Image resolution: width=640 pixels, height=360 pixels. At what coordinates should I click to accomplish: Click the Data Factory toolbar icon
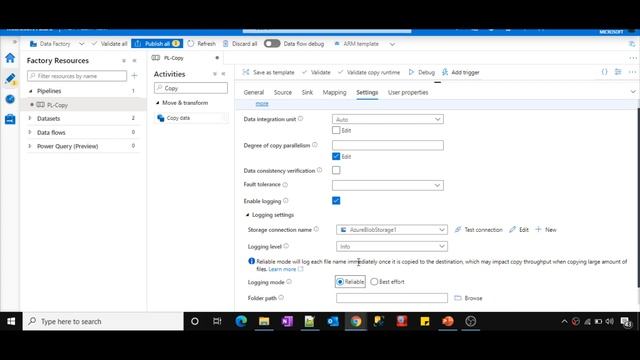pos(33,44)
